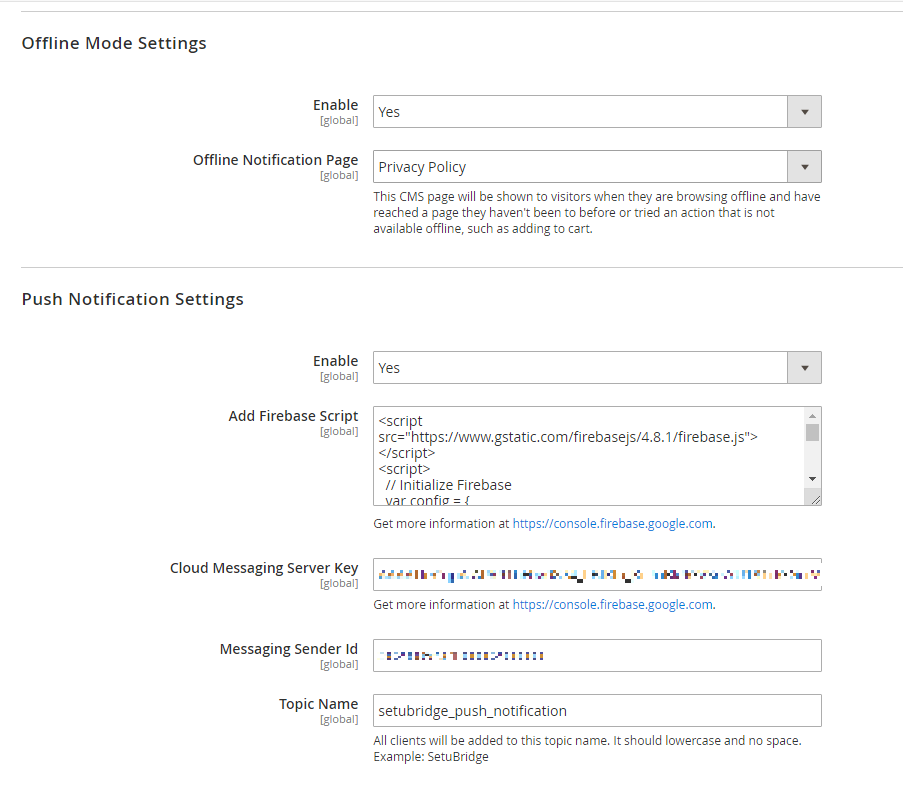Image resolution: width=903 pixels, height=792 pixels.
Task: Click the arrow button on Offline Mode Enable dropdown
Action: click(x=804, y=112)
